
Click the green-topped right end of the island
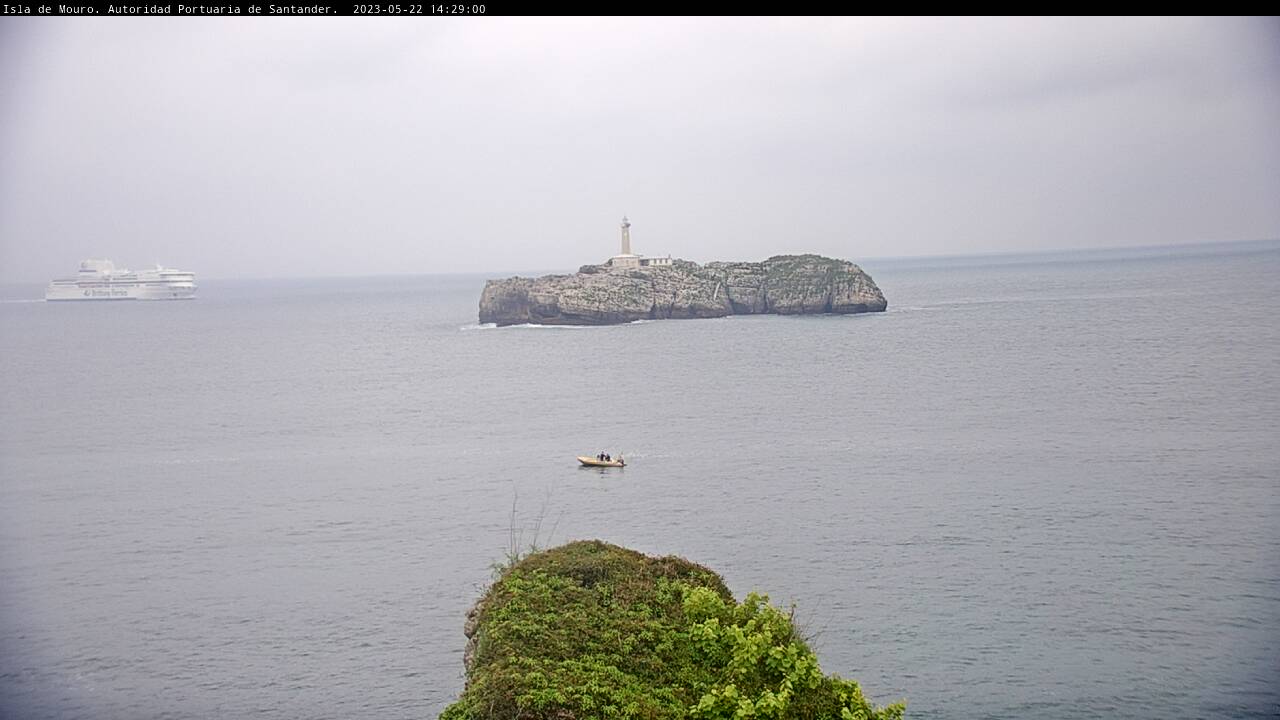pyautogui.click(x=820, y=273)
